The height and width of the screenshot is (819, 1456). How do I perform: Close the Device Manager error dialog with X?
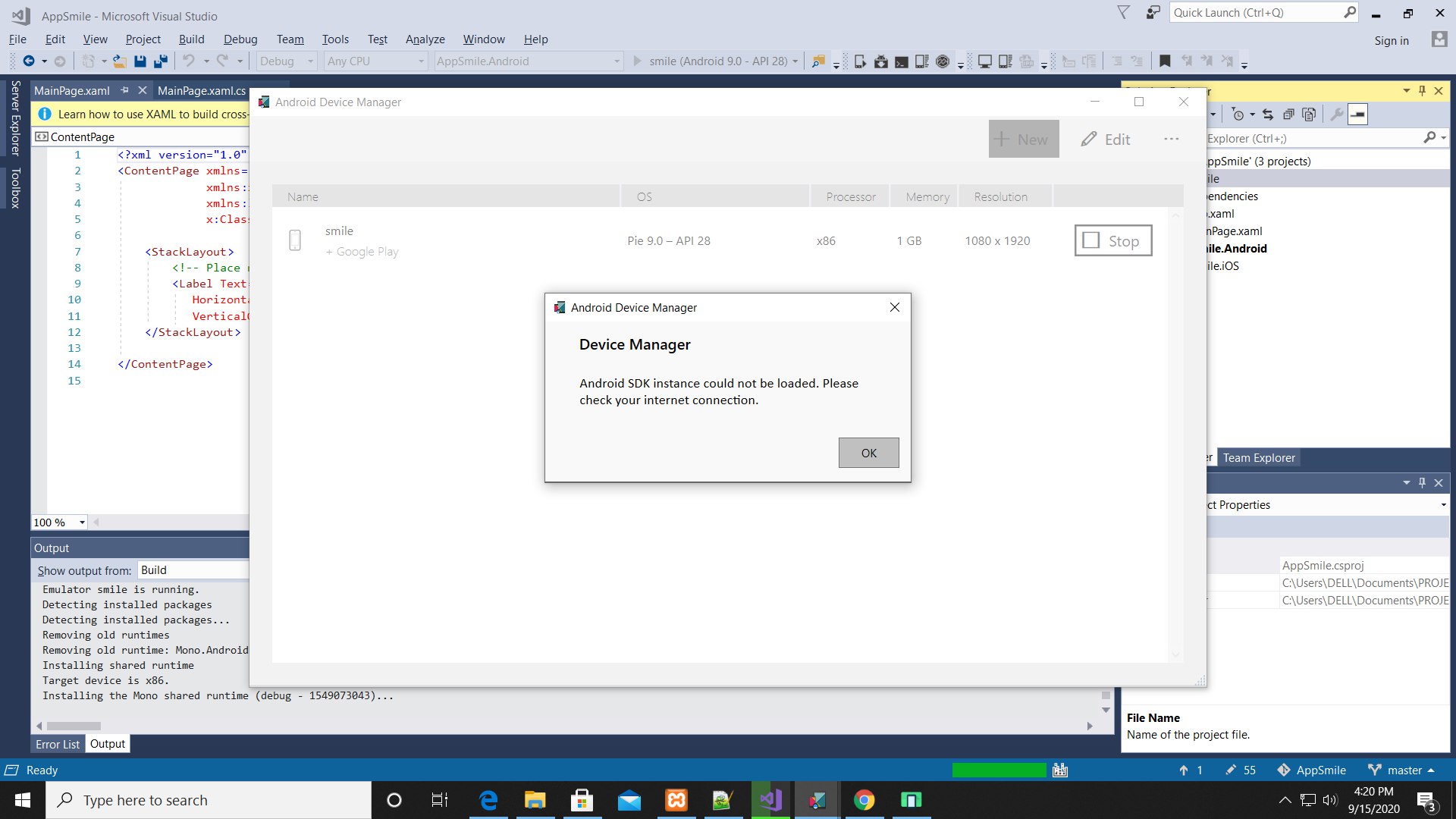point(895,307)
